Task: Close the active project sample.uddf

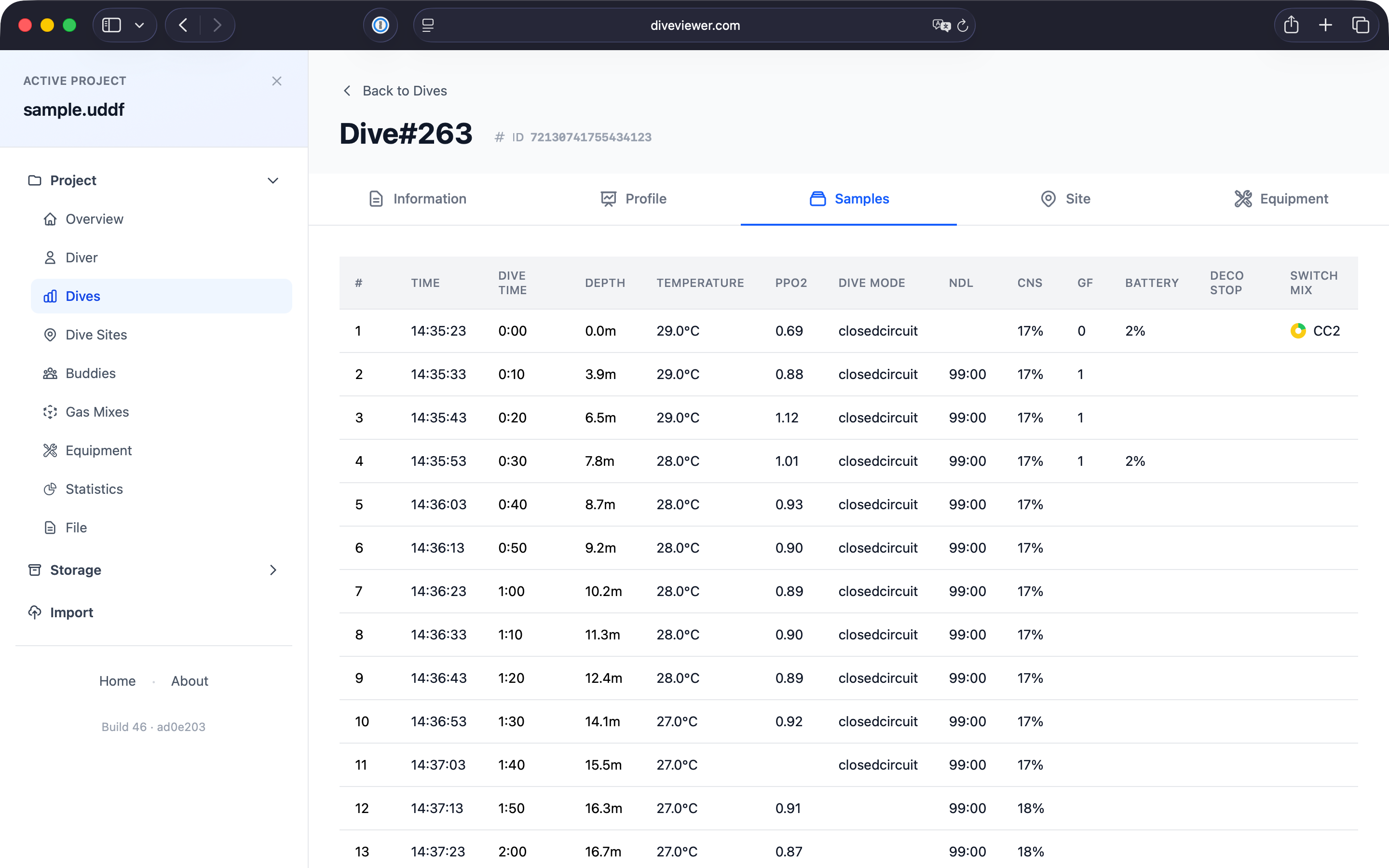Action: (x=277, y=81)
